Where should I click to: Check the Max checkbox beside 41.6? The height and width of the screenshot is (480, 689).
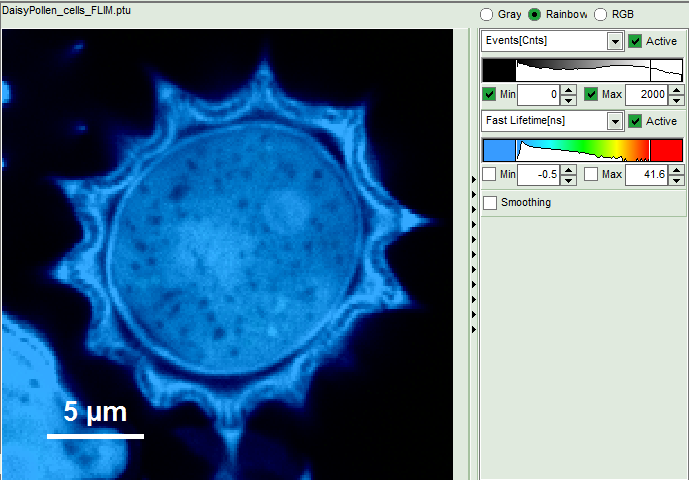tap(591, 175)
